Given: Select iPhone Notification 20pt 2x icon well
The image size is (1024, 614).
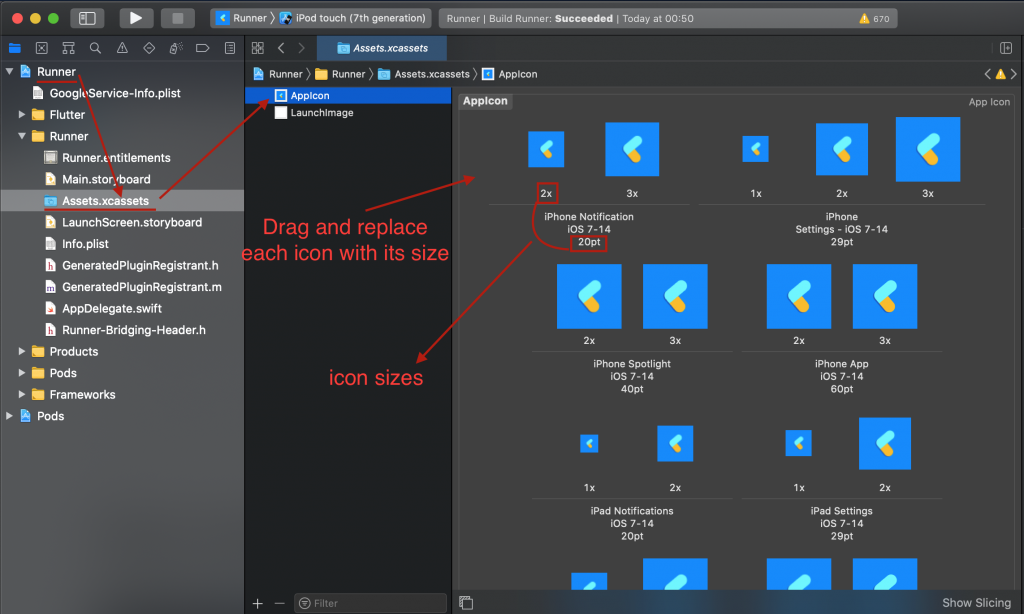Looking at the screenshot, I should [x=546, y=150].
